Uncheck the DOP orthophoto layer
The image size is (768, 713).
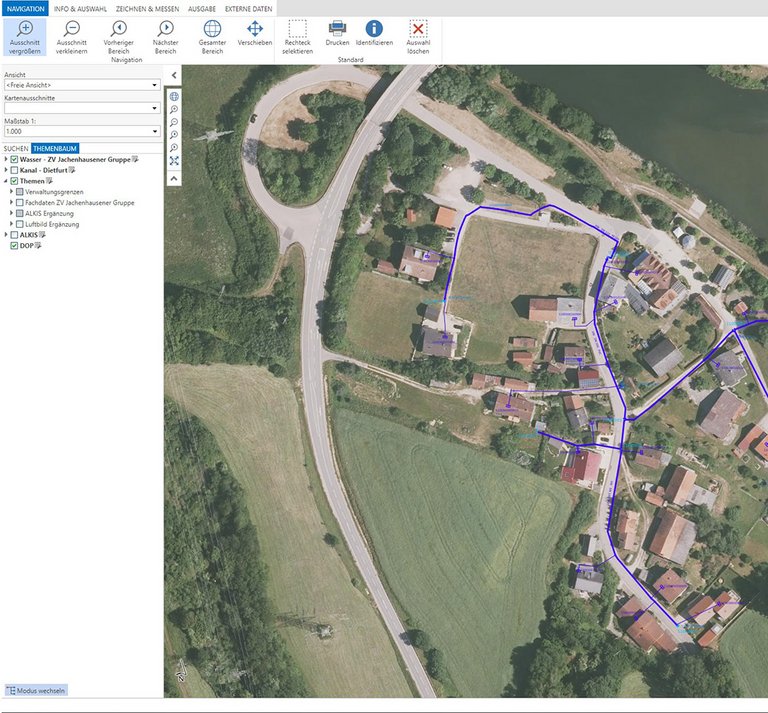click(x=14, y=246)
